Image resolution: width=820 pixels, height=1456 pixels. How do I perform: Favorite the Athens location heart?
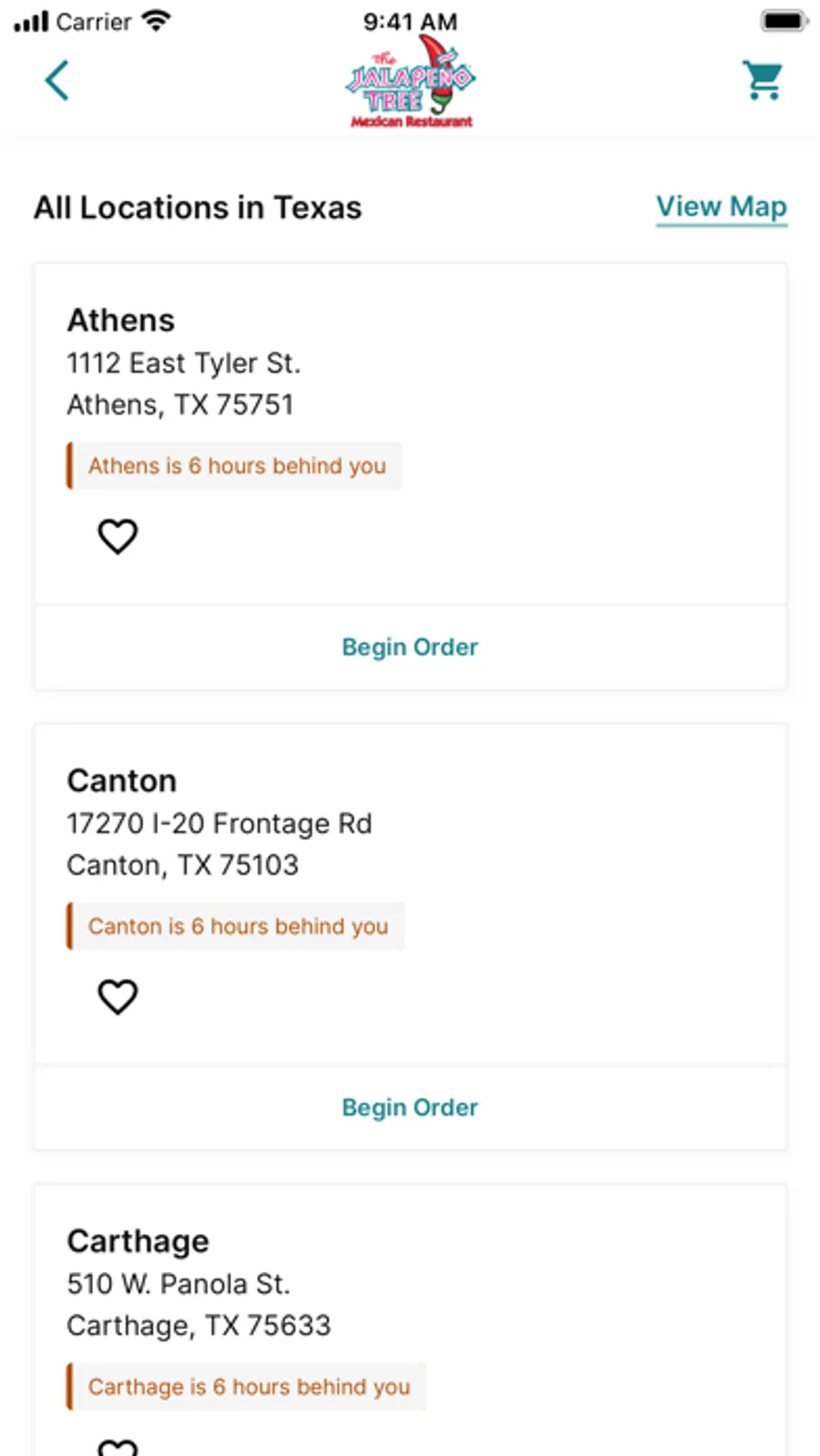click(x=118, y=536)
